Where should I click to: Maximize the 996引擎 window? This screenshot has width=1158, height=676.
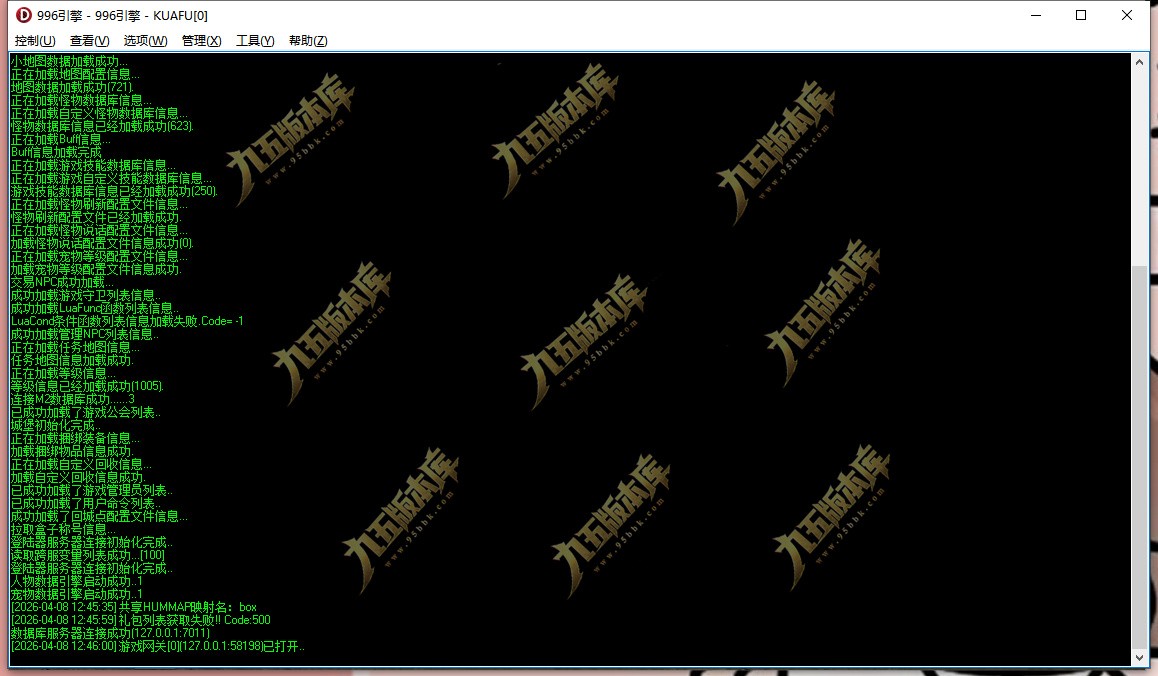pos(1081,15)
